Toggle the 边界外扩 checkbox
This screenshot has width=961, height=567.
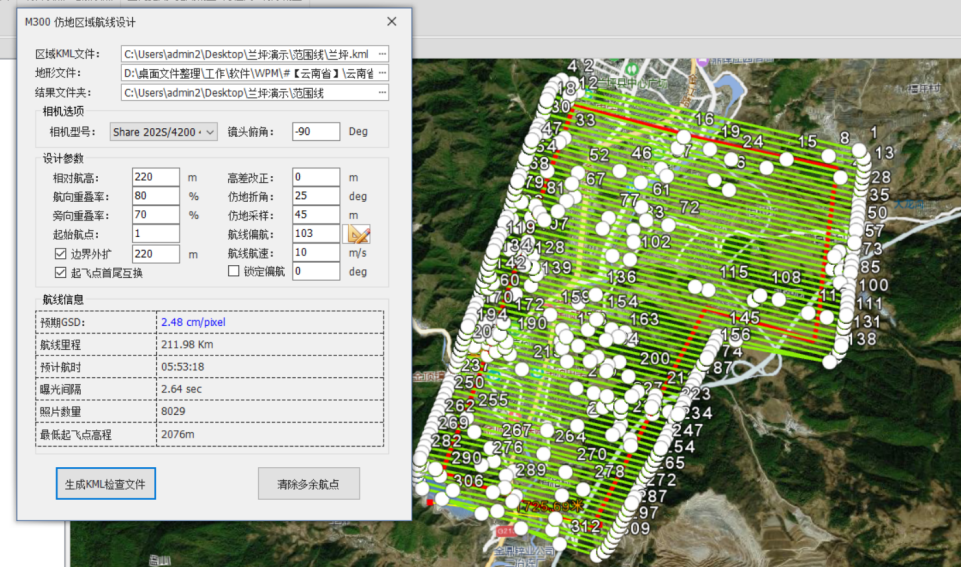(60, 254)
